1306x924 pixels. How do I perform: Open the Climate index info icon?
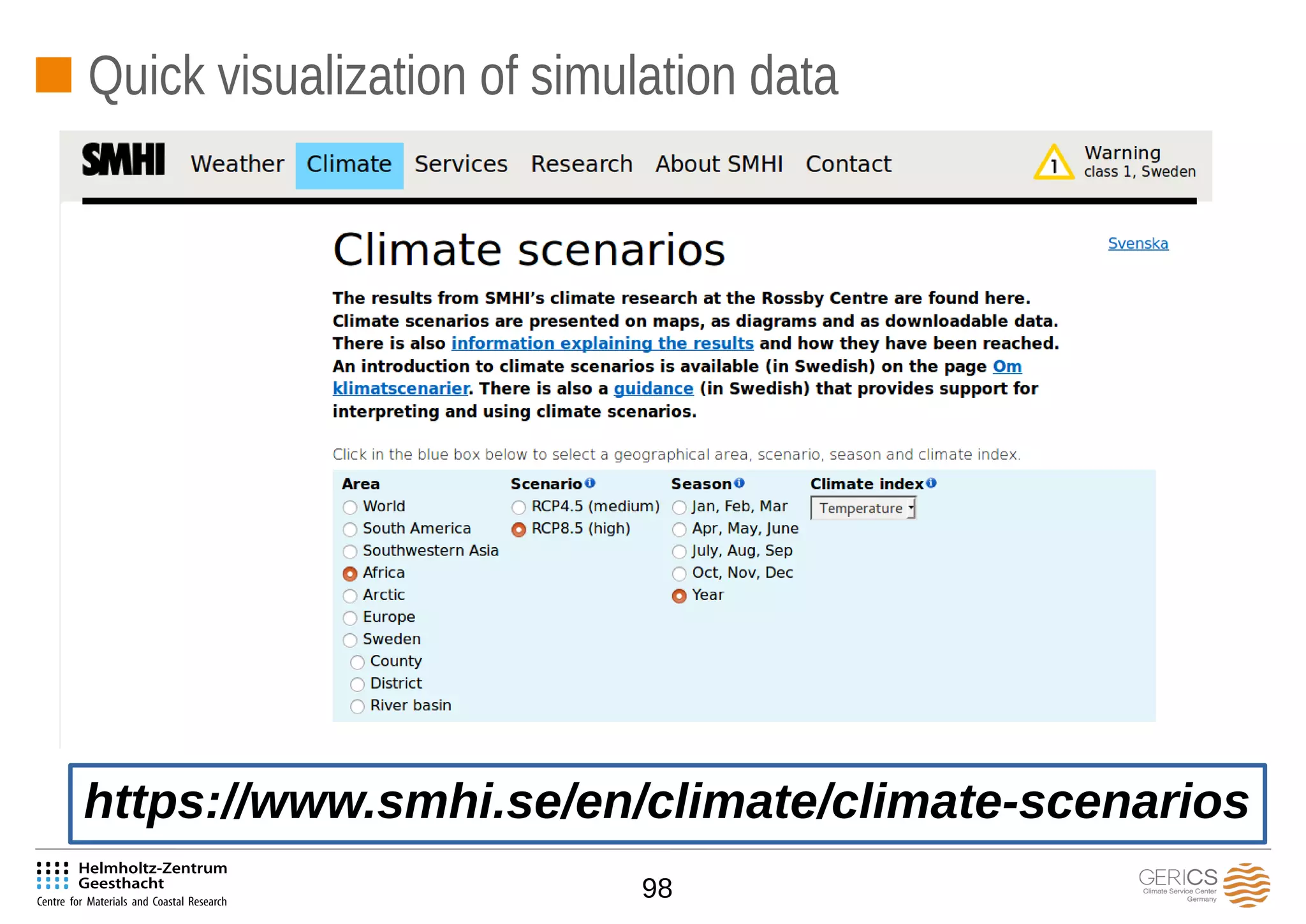[931, 483]
